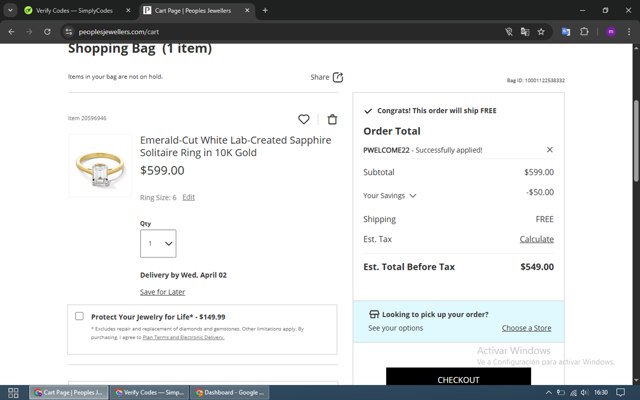This screenshot has width=640, height=400.
Task: Switch to Verify Codes taskbar window
Action: click(150, 393)
